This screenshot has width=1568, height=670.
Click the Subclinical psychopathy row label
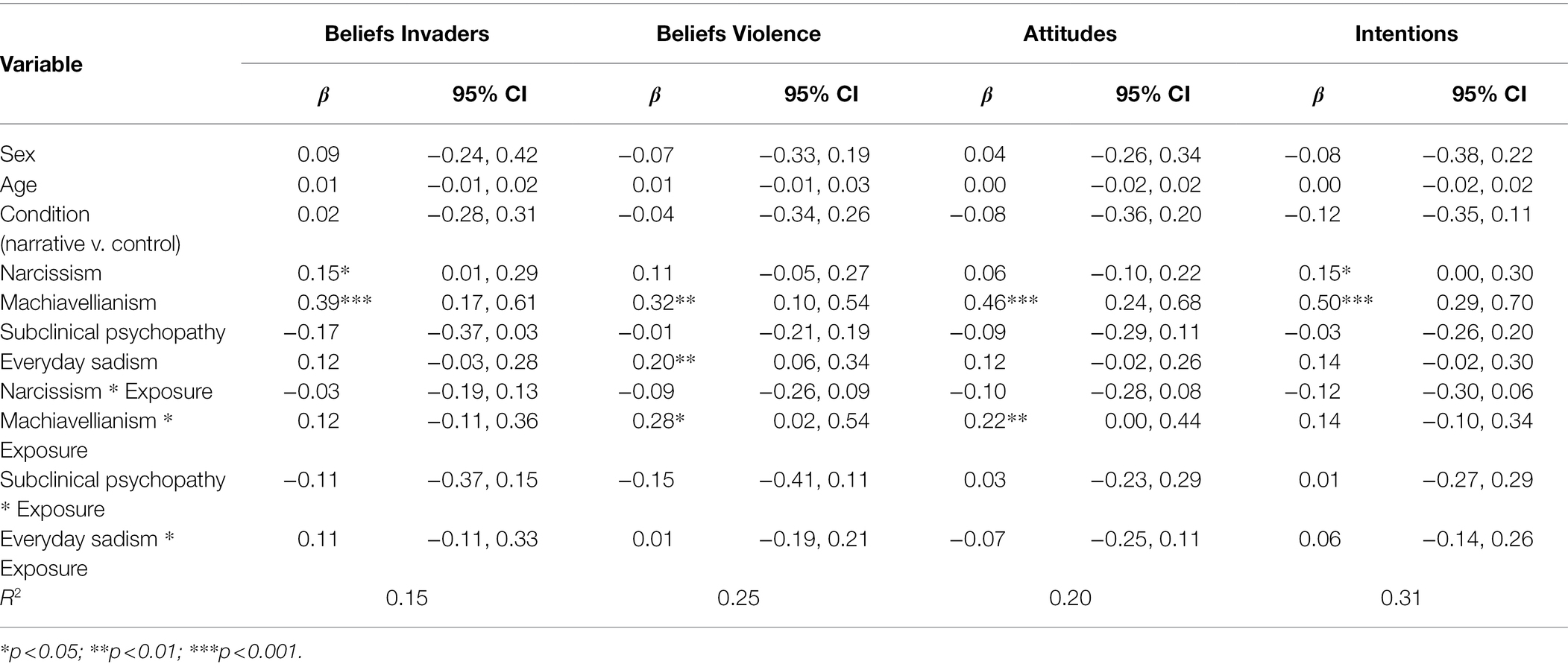pos(113,332)
